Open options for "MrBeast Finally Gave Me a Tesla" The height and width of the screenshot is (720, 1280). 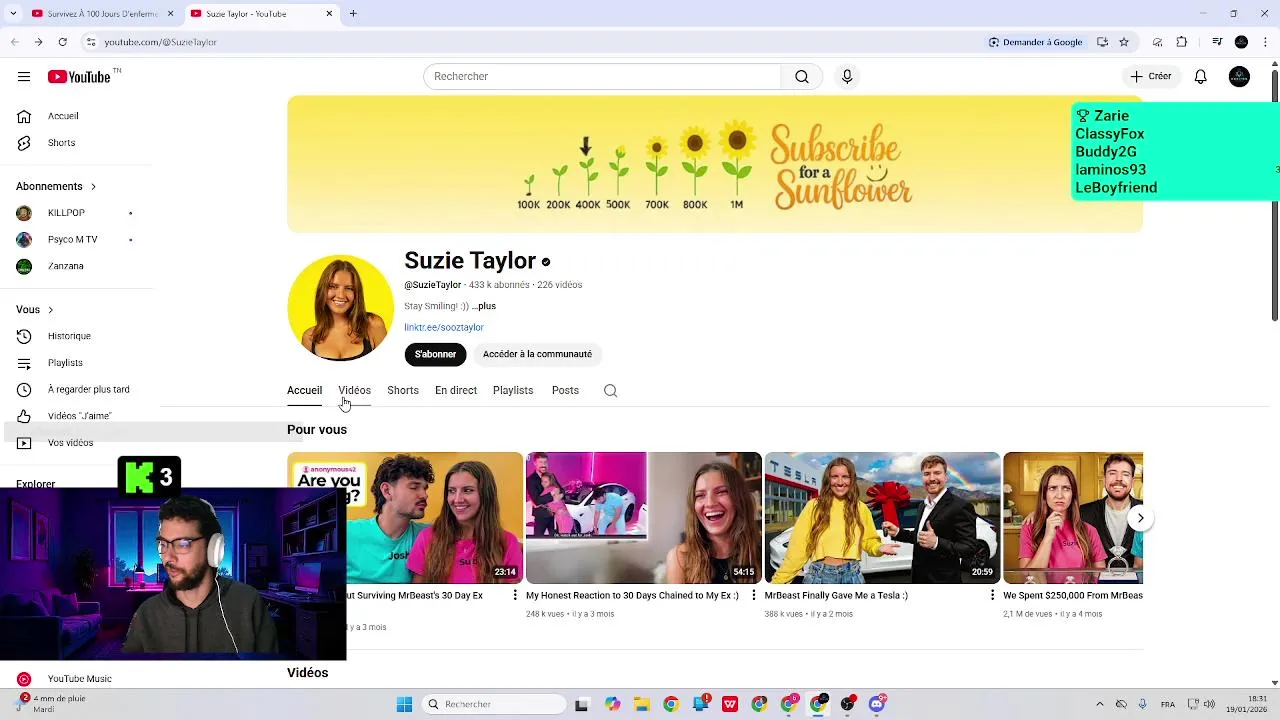click(992, 595)
